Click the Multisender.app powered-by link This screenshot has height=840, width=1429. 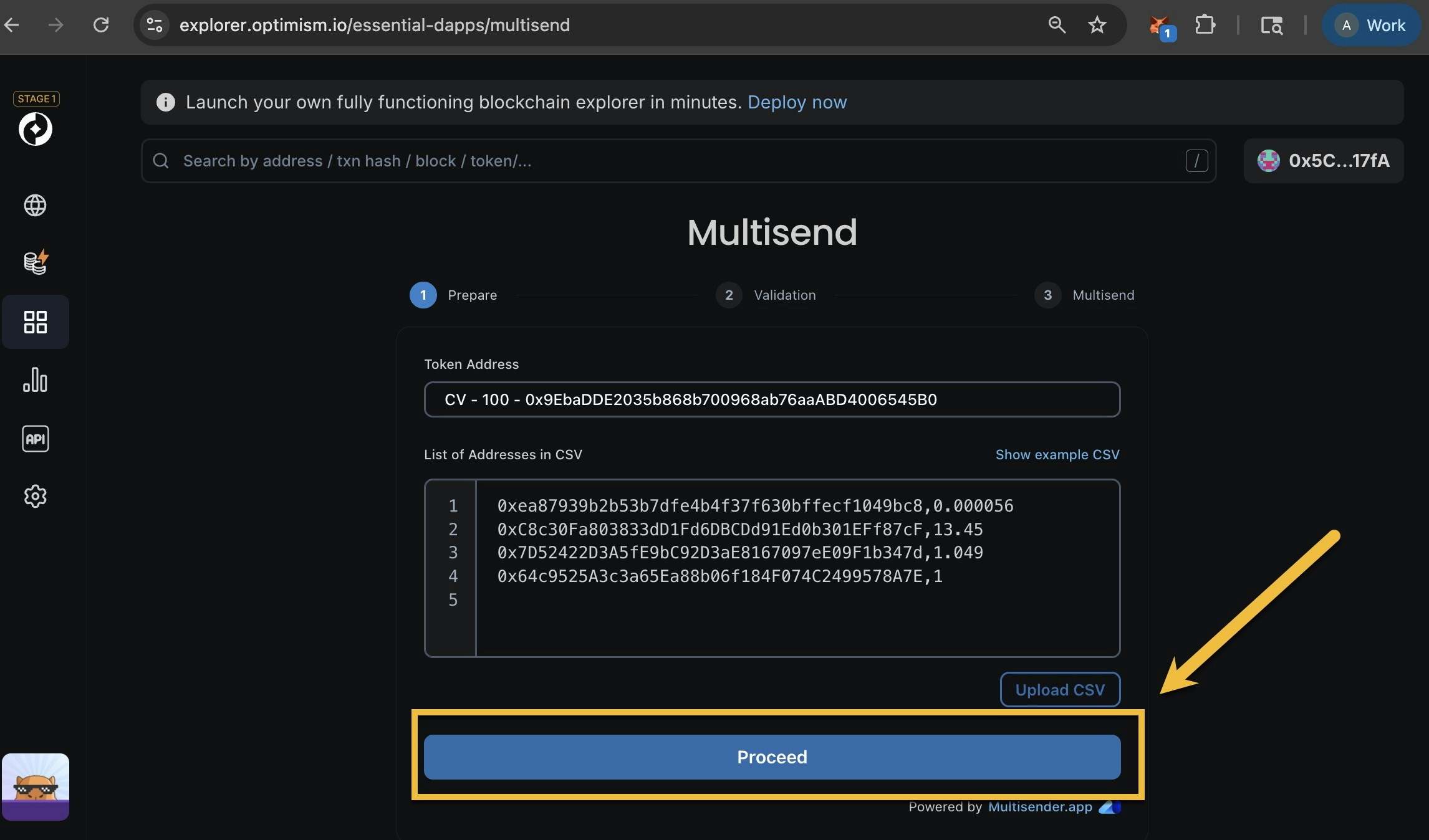pyautogui.click(x=1039, y=807)
